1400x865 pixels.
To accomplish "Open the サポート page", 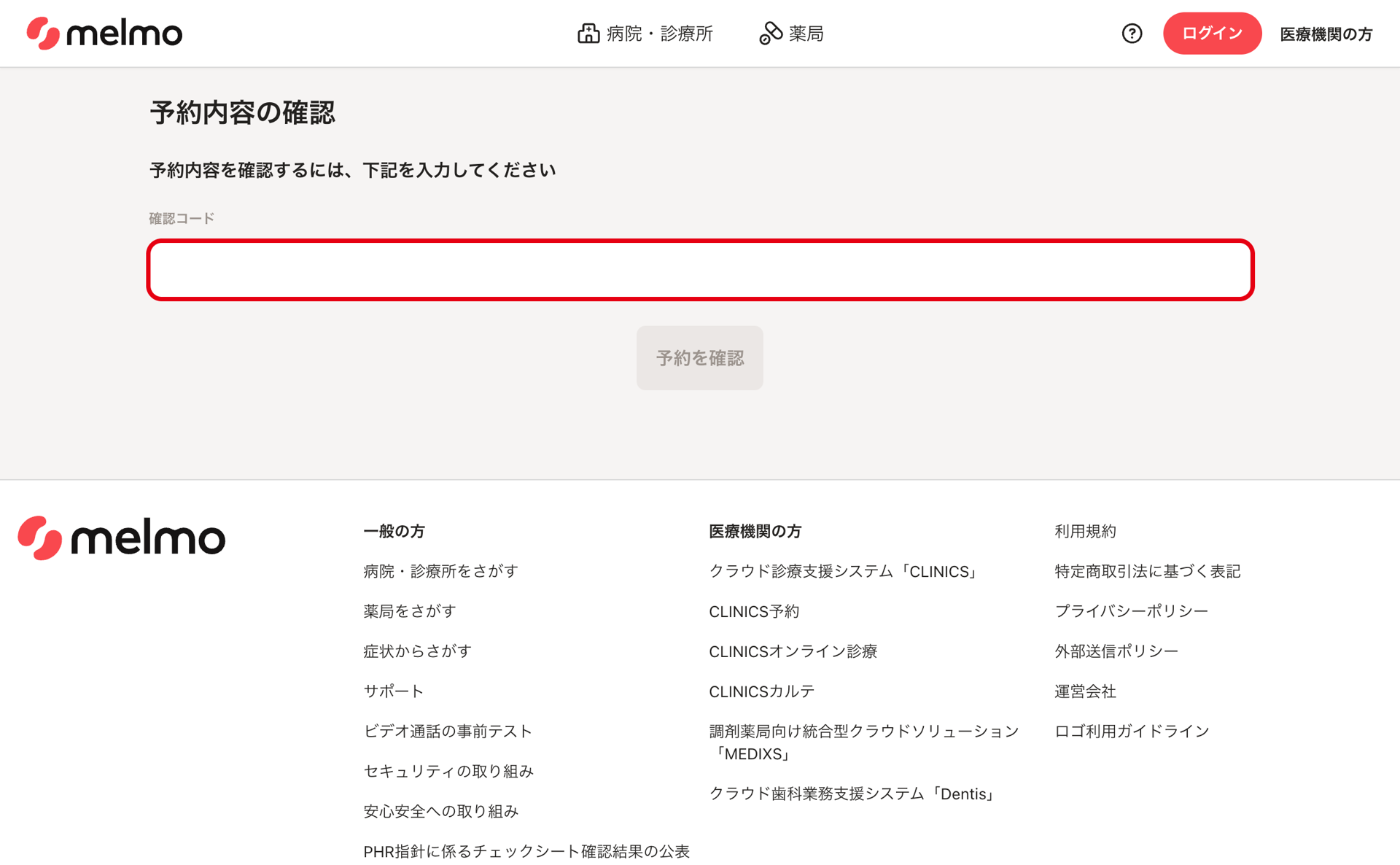I will 392,691.
